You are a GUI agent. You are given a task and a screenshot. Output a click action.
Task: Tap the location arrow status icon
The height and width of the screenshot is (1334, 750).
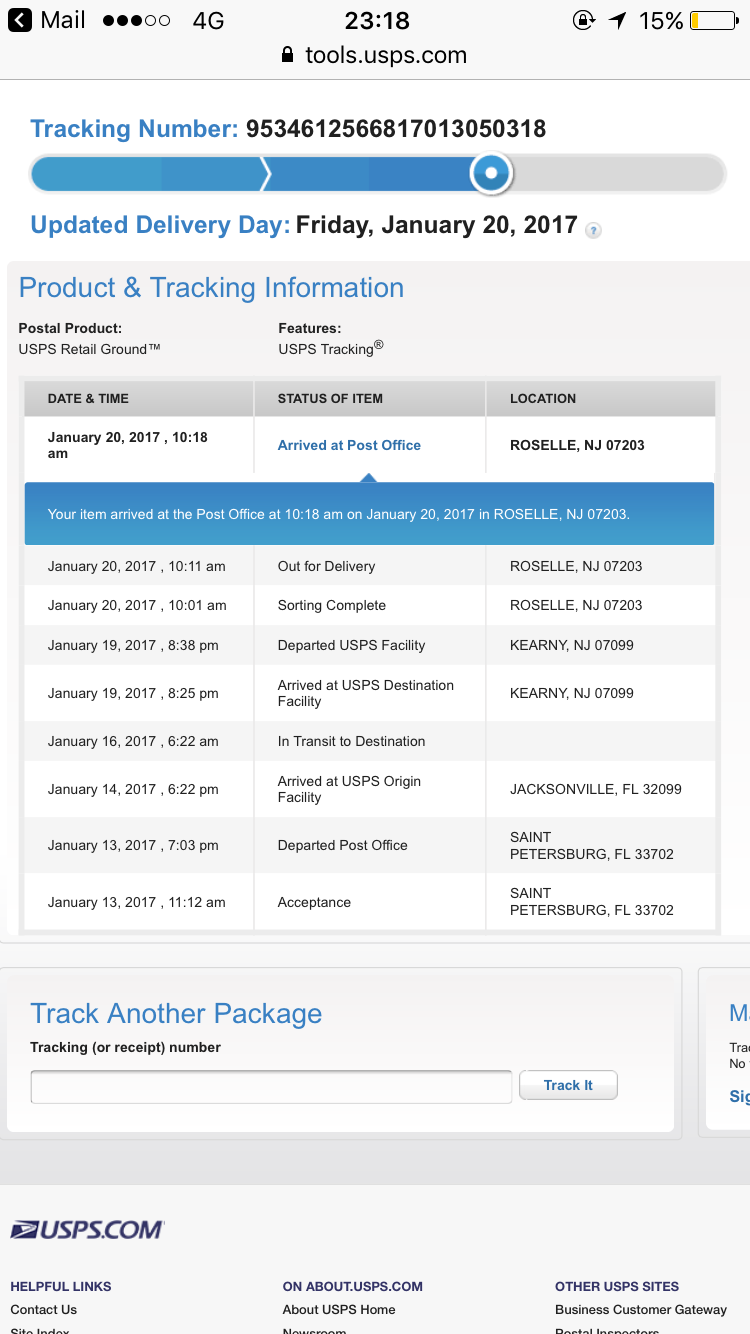pyautogui.click(x=617, y=20)
